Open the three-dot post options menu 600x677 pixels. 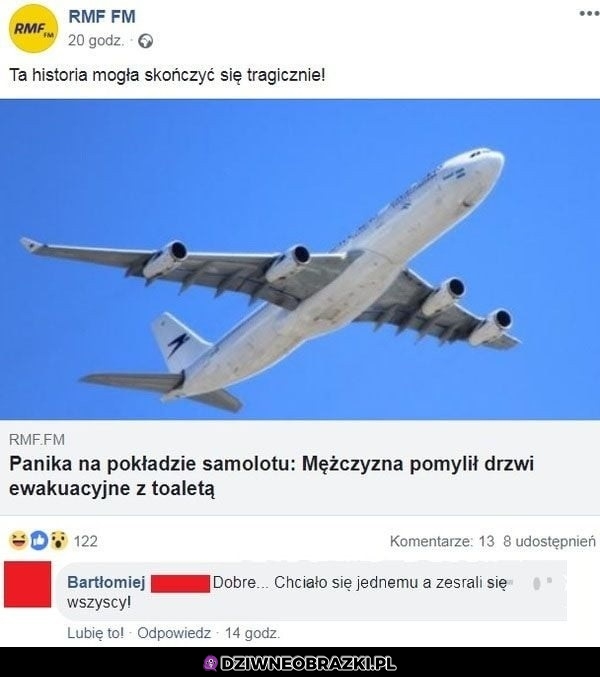click(x=589, y=13)
